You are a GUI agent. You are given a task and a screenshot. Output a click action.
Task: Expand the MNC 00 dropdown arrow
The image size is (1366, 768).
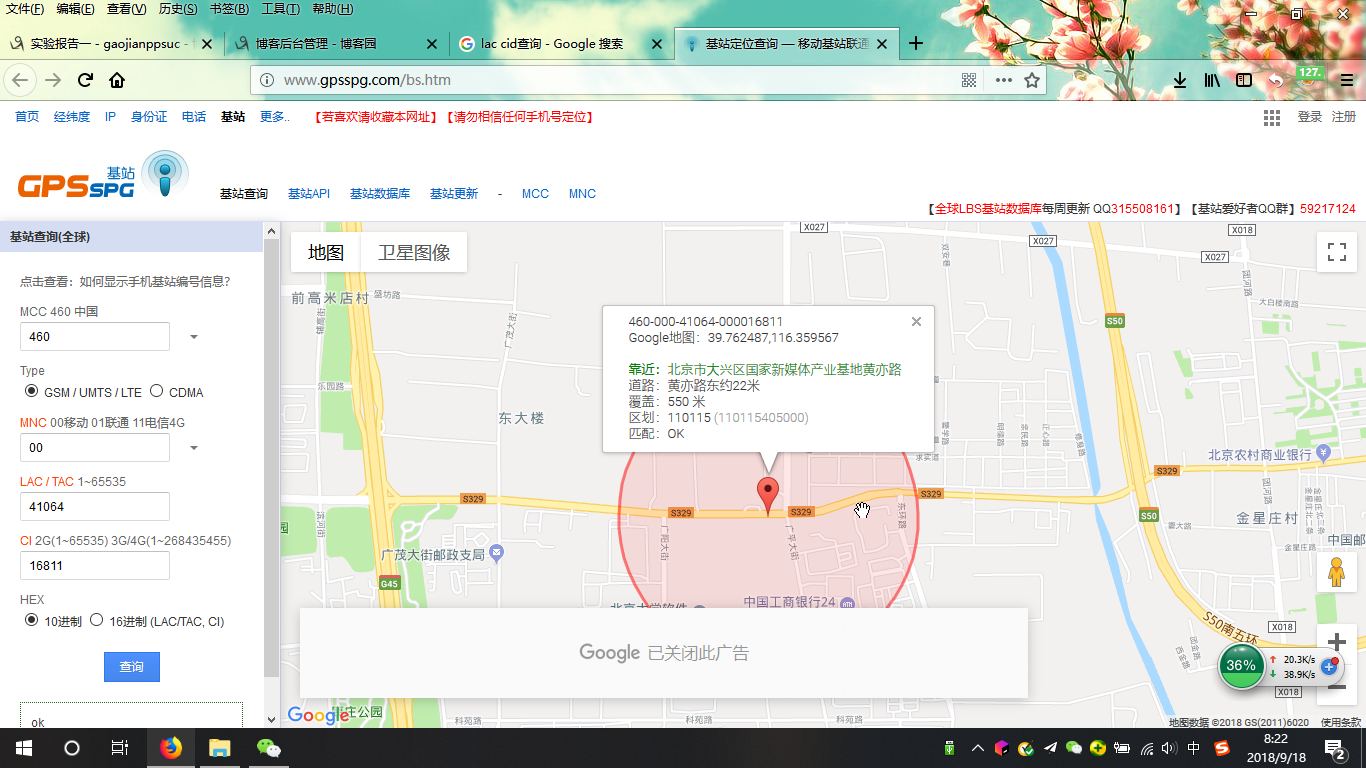pos(194,447)
